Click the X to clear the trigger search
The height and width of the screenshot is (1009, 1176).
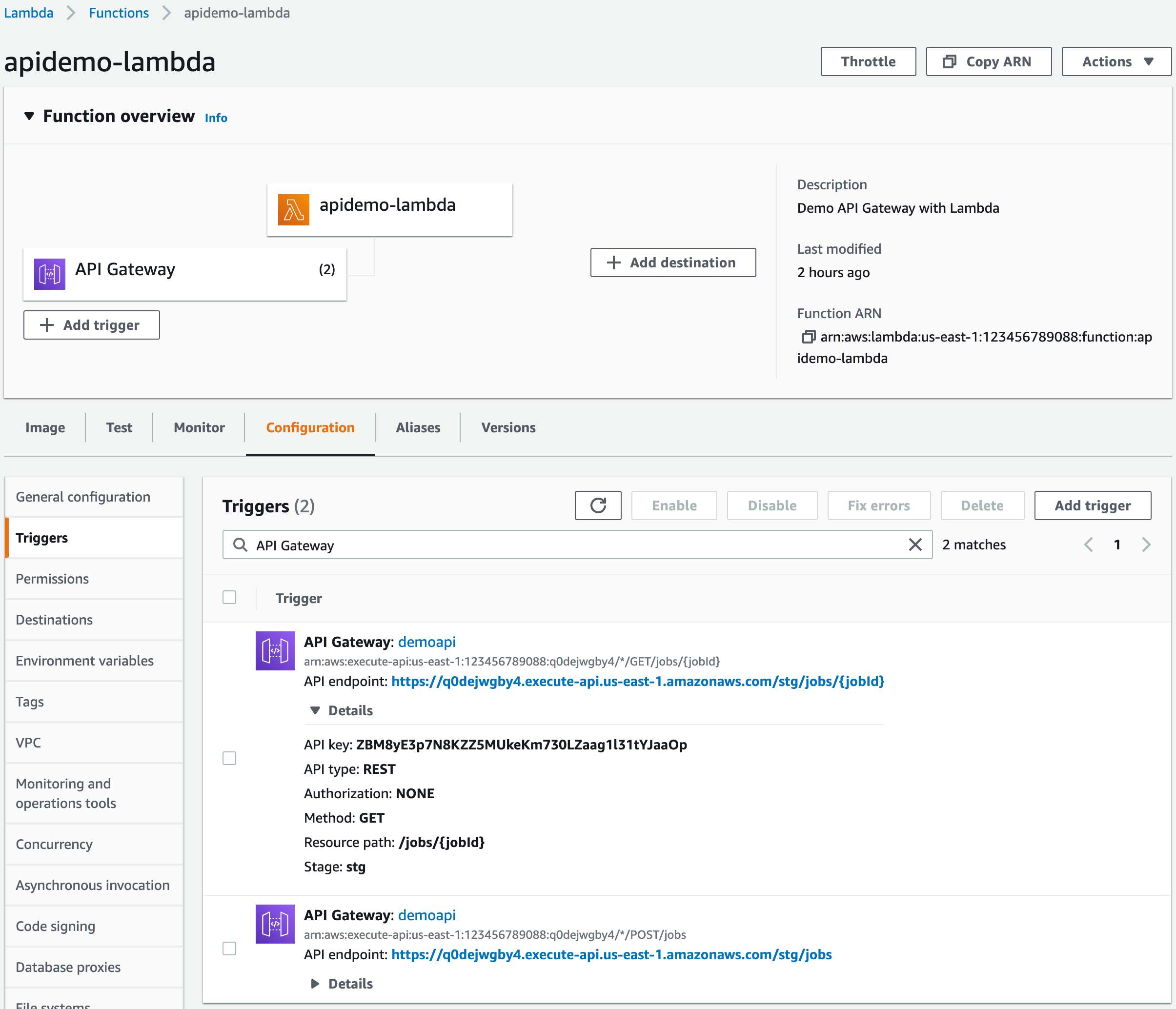915,544
